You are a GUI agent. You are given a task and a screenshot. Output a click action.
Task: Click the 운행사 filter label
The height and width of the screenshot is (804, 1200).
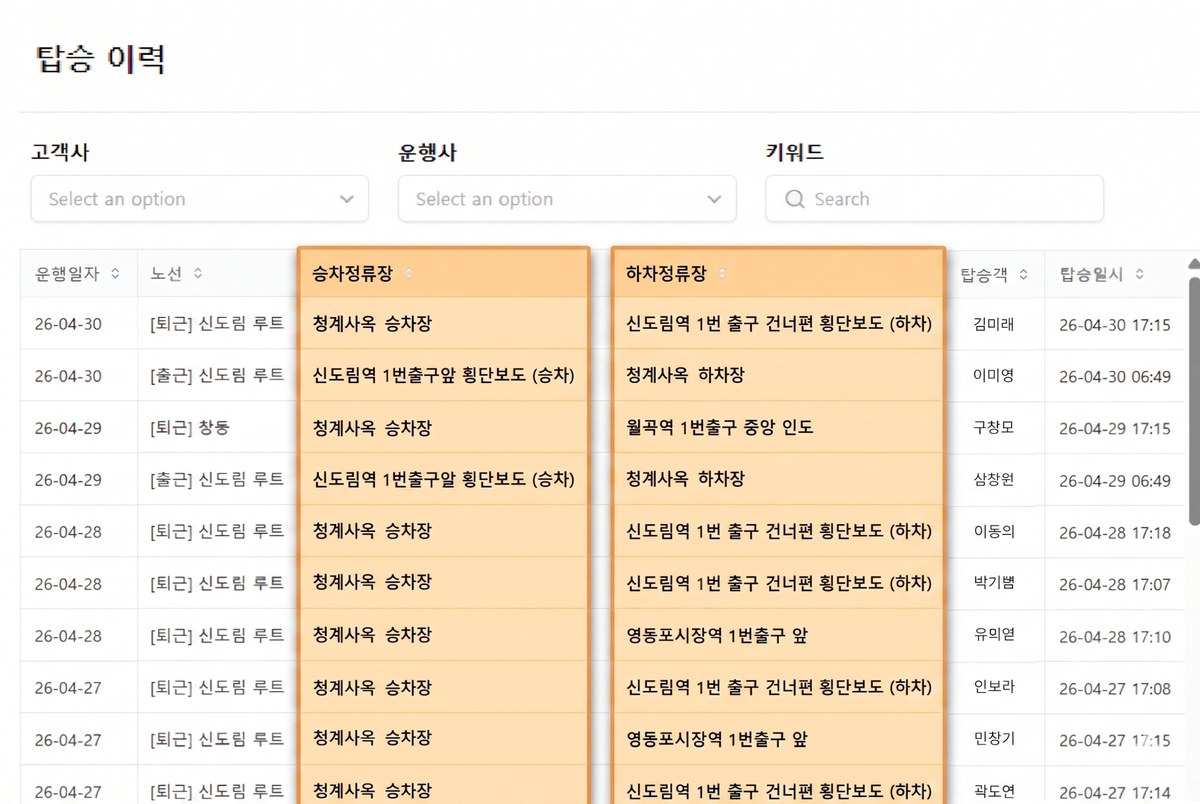pyautogui.click(x=427, y=153)
